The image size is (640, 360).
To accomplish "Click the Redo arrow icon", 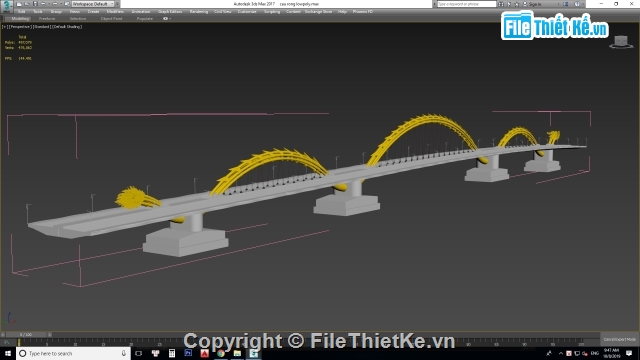I will (x=55, y=4).
